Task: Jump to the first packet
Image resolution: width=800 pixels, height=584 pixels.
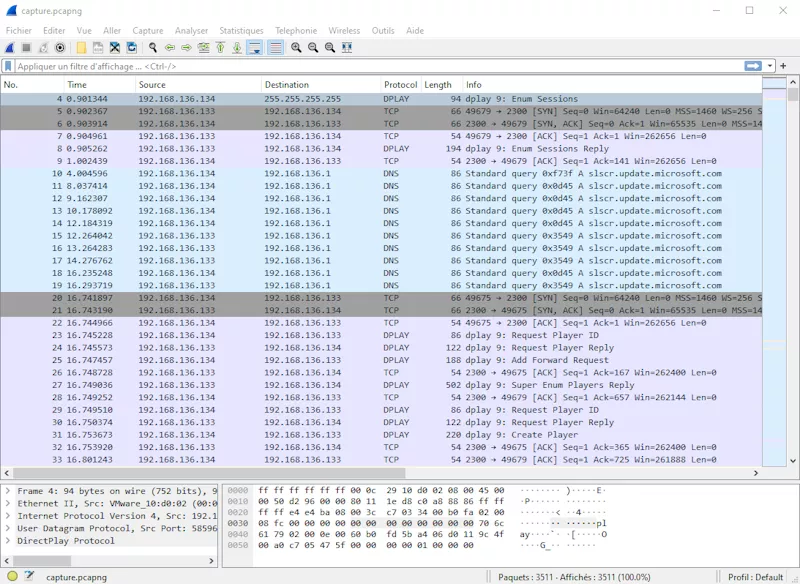Action: pyautogui.click(x=220, y=48)
